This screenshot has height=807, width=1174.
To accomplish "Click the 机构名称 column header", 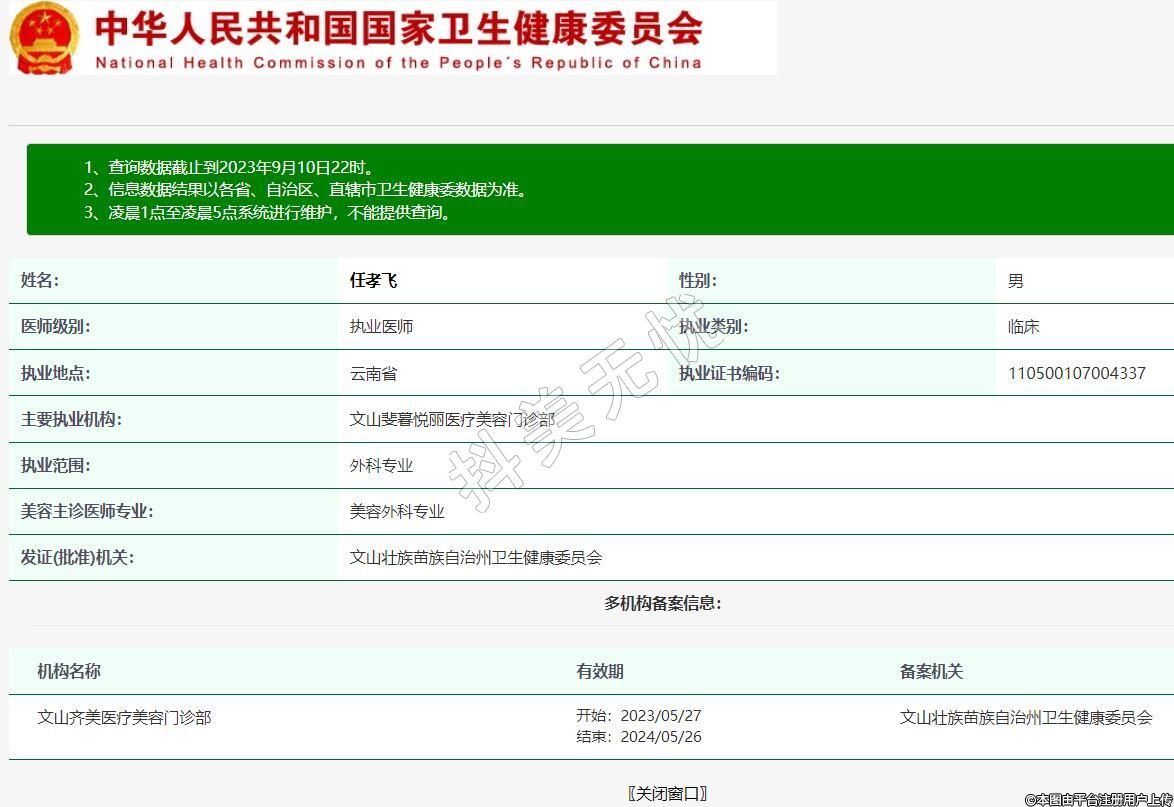I will [x=69, y=671].
